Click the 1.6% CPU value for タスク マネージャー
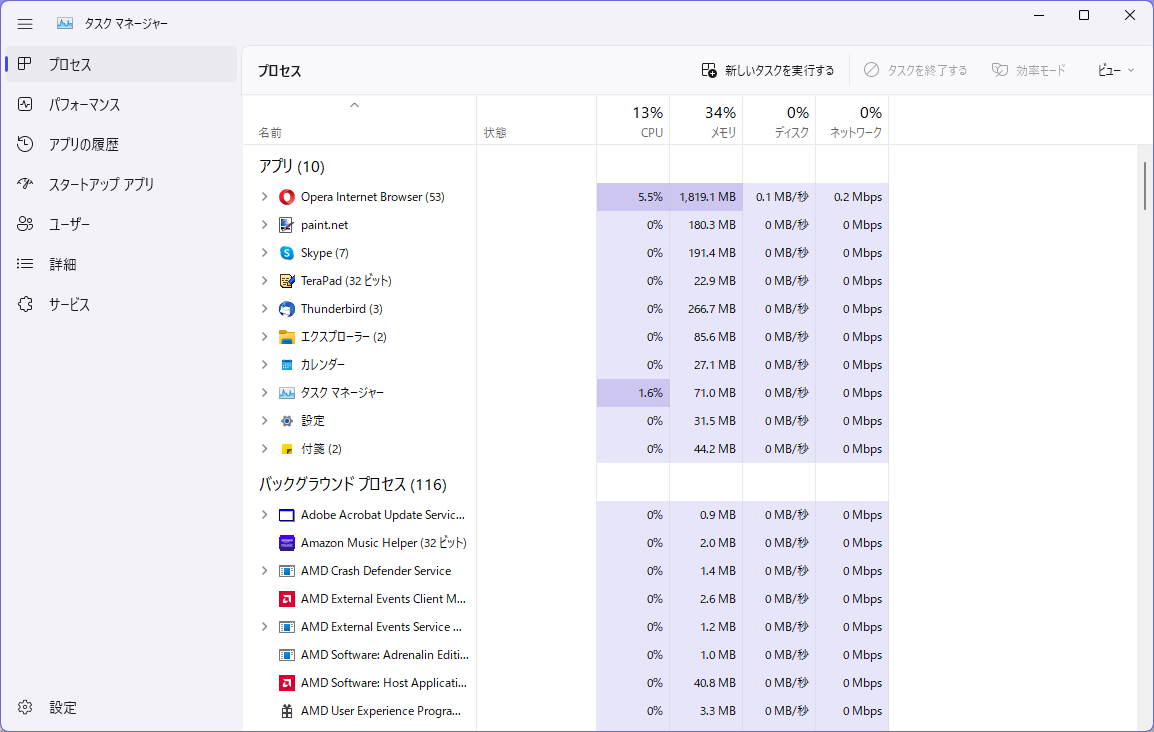Screen dimensions: 1154x732 [x=651, y=393]
